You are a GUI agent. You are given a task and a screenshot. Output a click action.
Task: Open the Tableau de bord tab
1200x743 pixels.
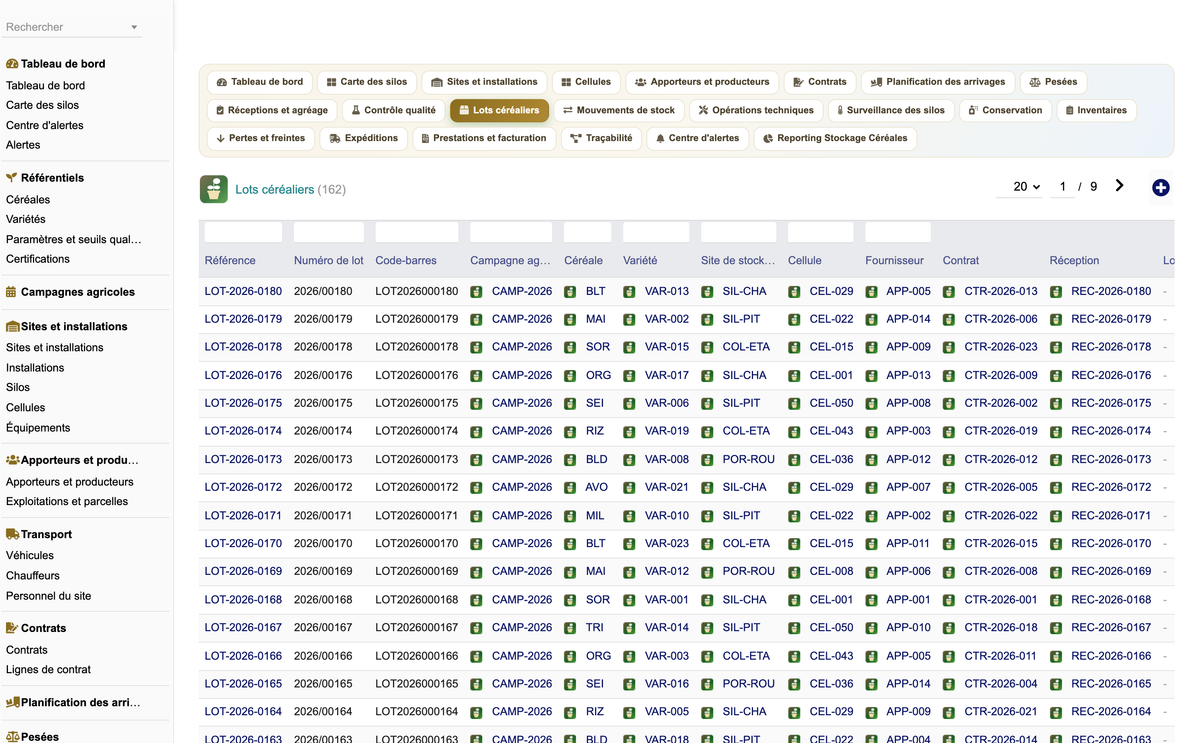point(260,82)
